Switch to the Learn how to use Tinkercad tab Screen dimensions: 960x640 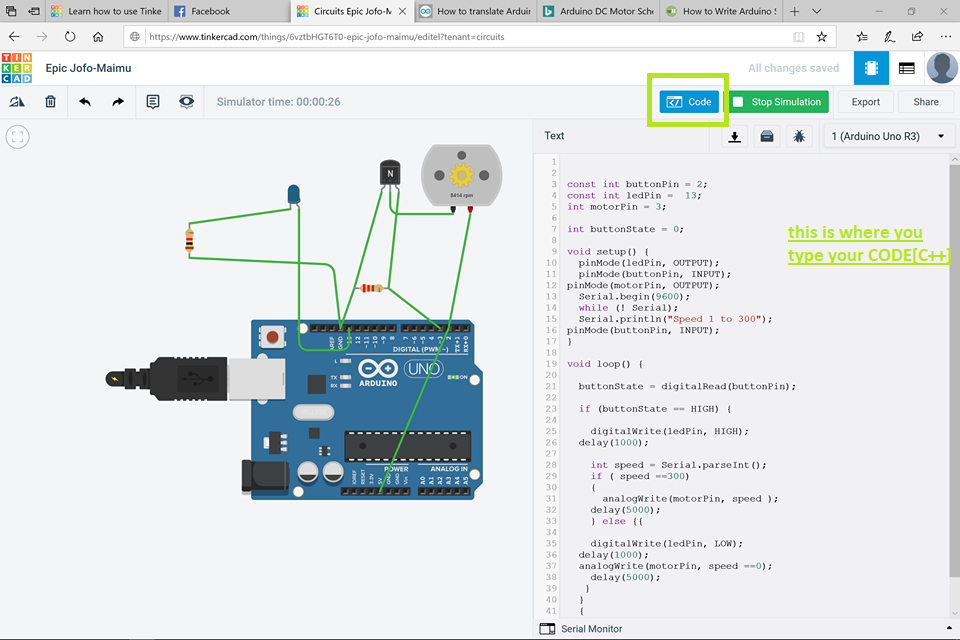107,11
